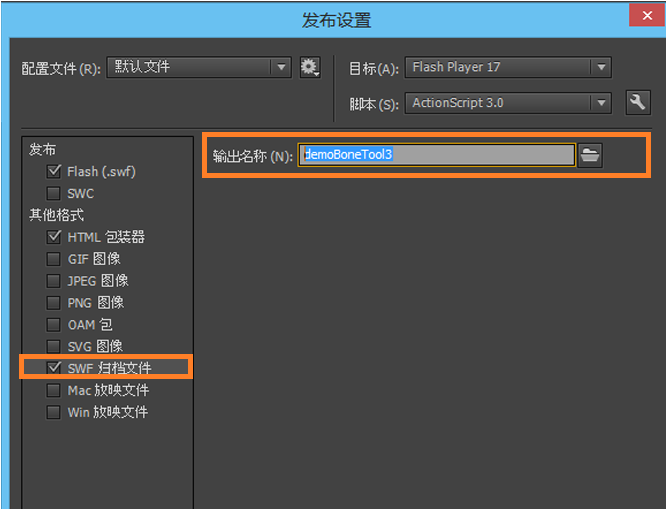Select the SVG 图像 label
Viewport: 667px width, 510px height.
(95, 346)
